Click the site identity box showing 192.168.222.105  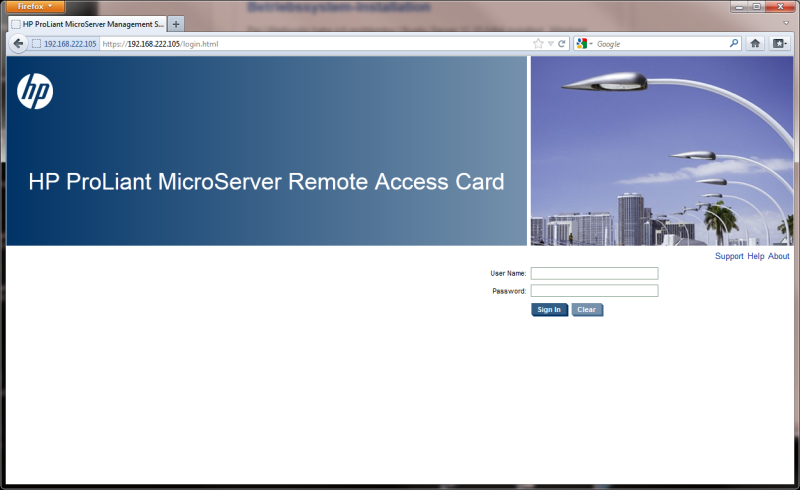click(64, 44)
